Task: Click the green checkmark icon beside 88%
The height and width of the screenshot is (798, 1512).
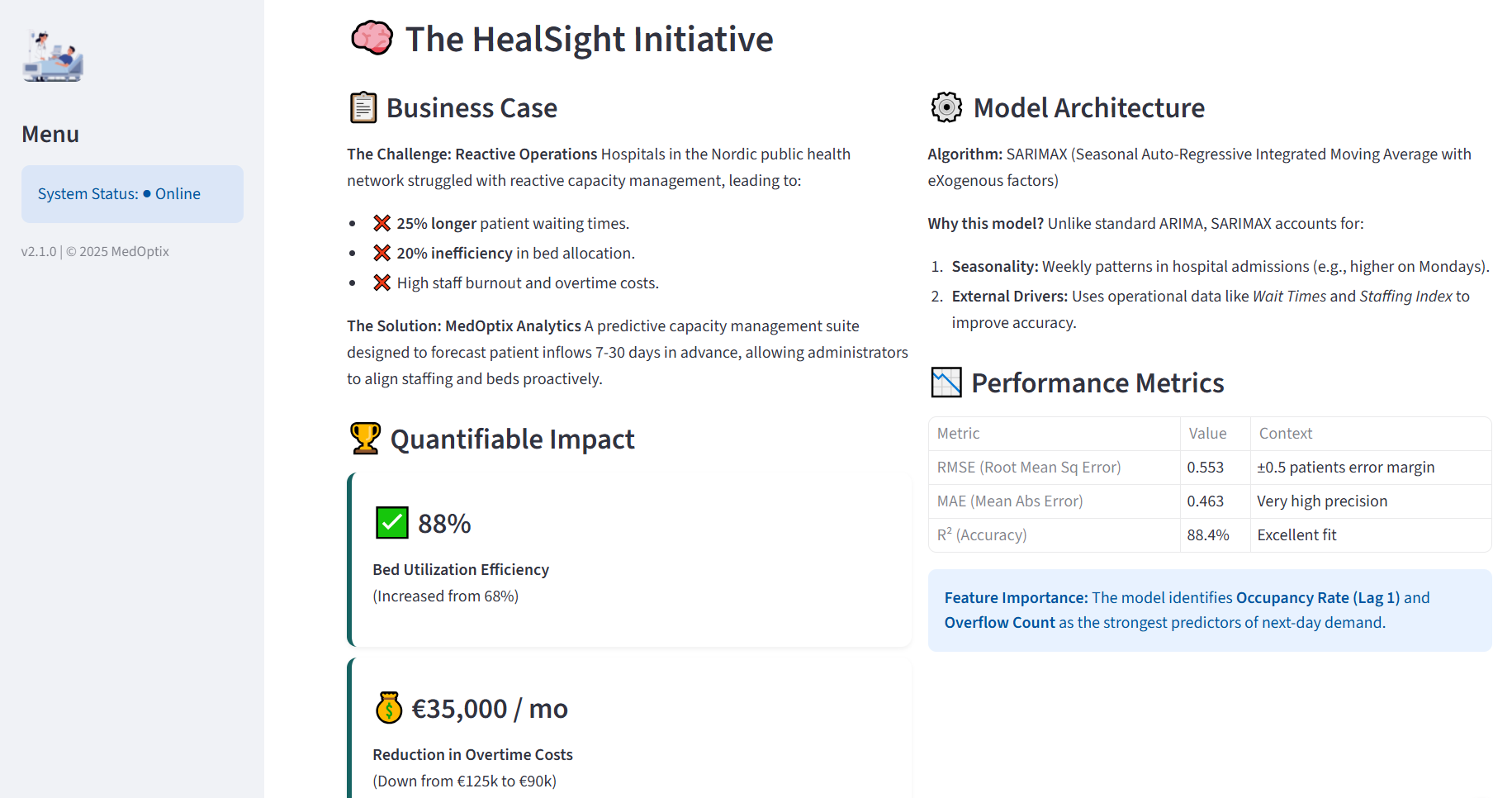Action: click(392, 523)
